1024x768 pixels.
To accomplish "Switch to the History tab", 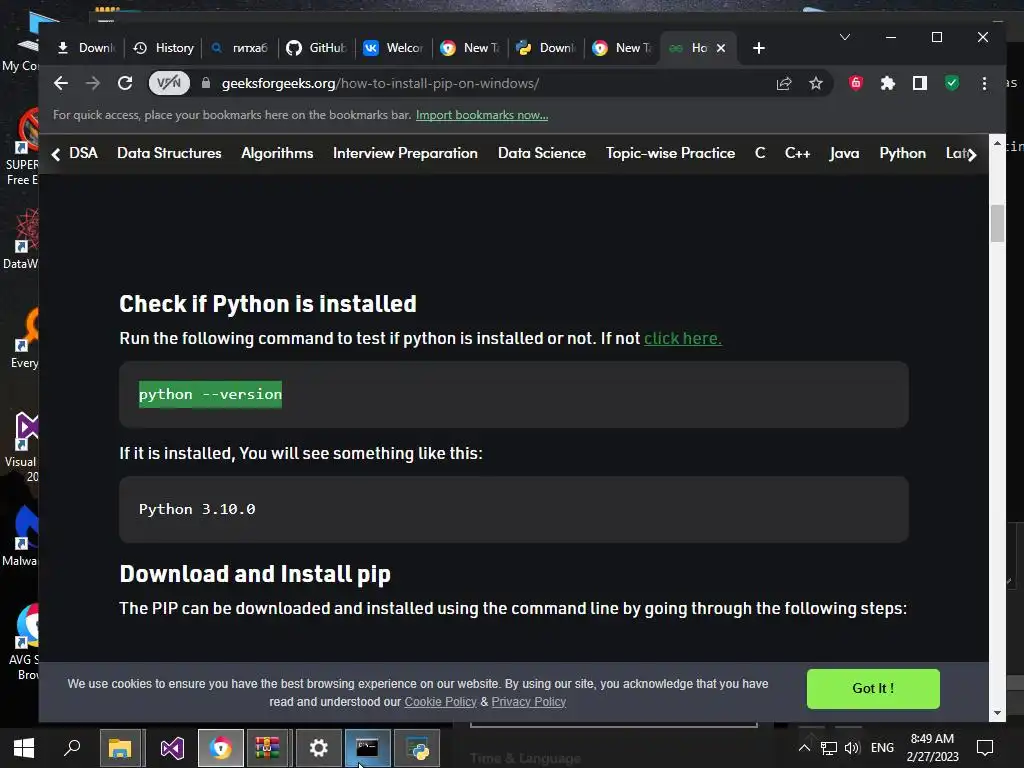I will (x=164, y=48).
